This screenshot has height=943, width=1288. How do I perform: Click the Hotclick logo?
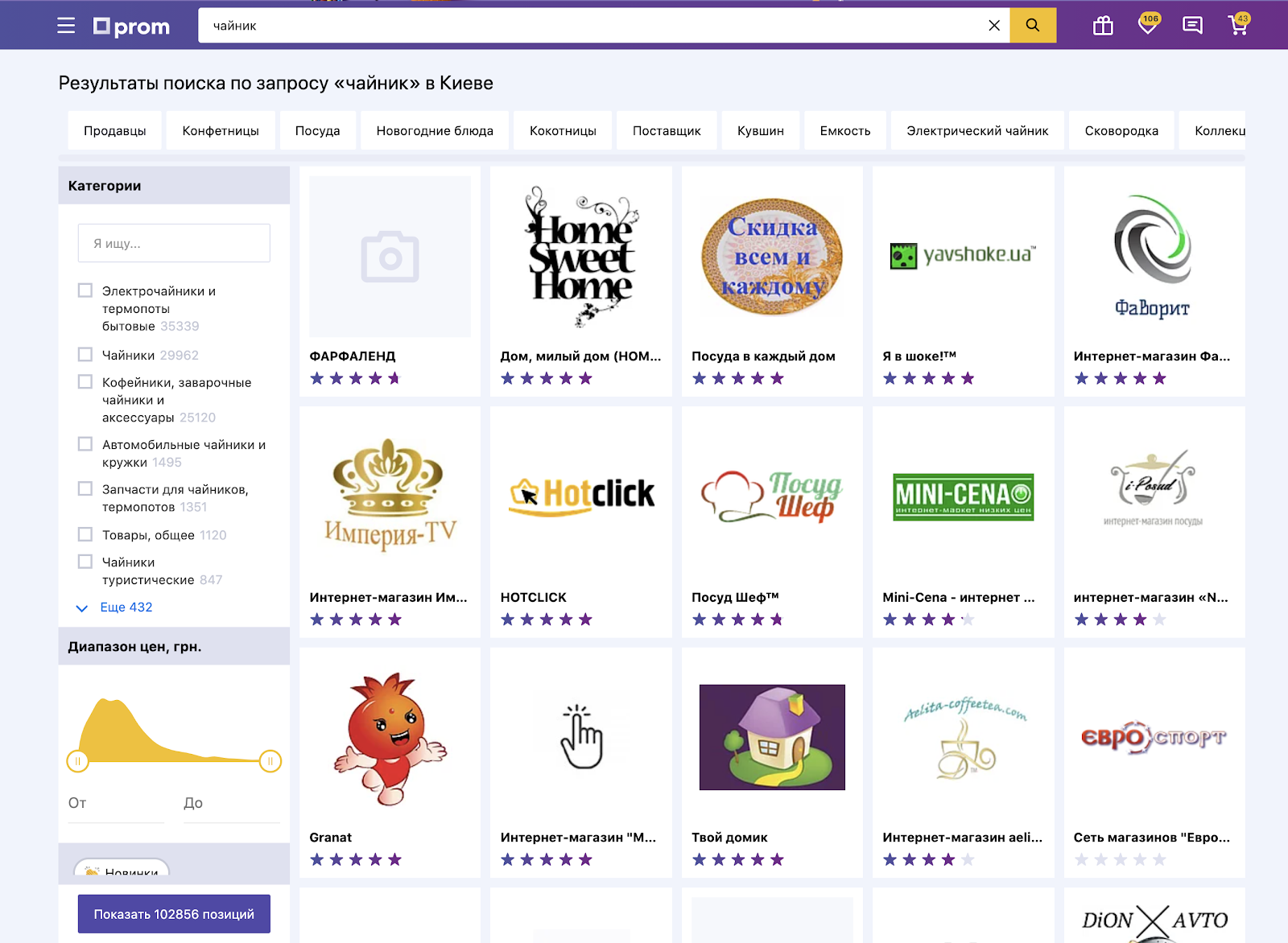[x=581, y=495]
